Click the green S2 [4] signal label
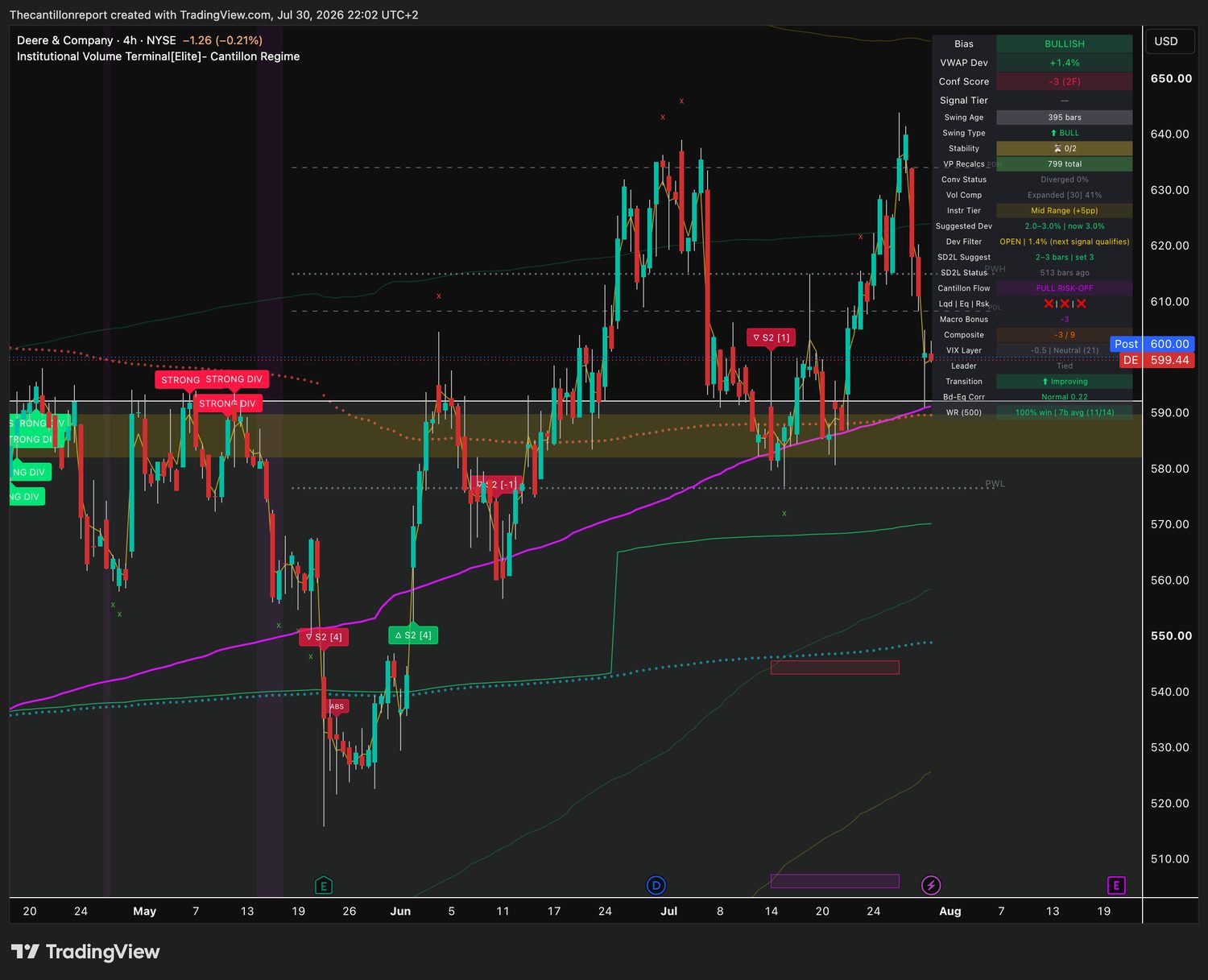 coord(413,635)
